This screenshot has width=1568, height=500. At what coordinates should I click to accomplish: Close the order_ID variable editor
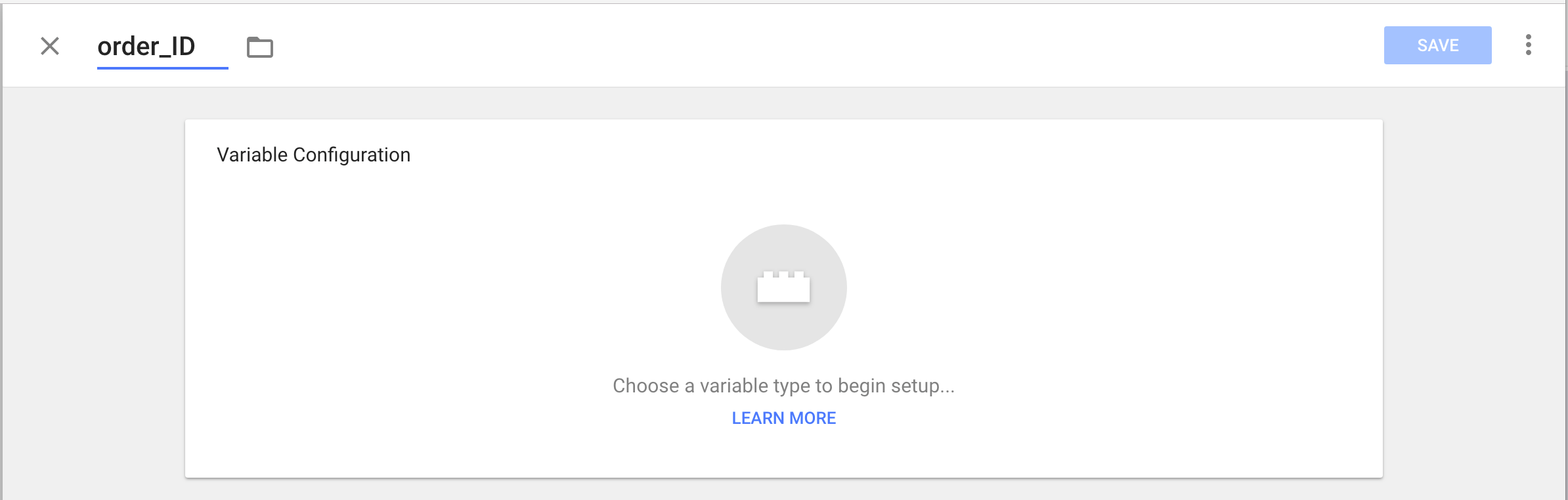[50, 46]
